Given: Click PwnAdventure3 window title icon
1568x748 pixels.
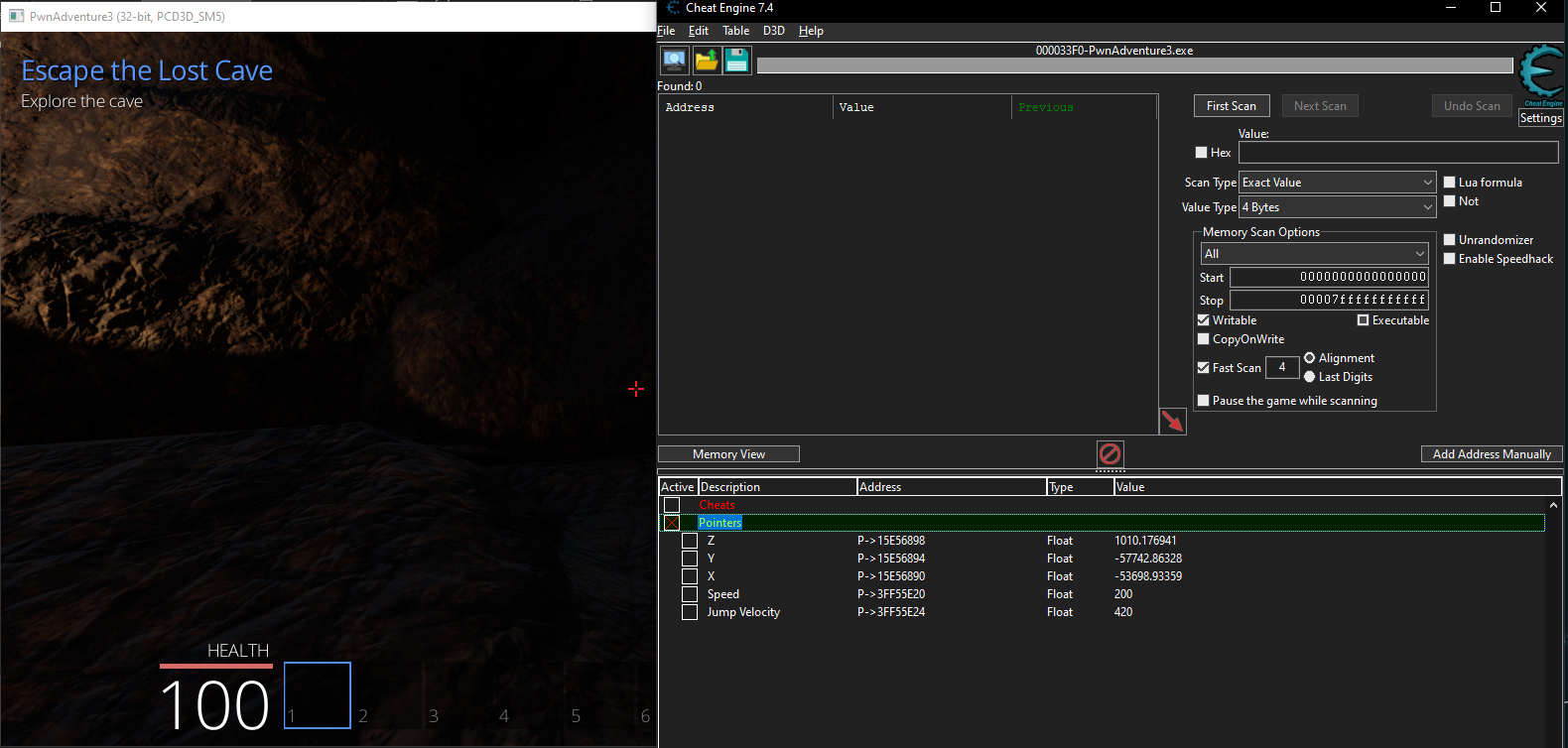Looking at the screenshot, I should pos(16,16).
